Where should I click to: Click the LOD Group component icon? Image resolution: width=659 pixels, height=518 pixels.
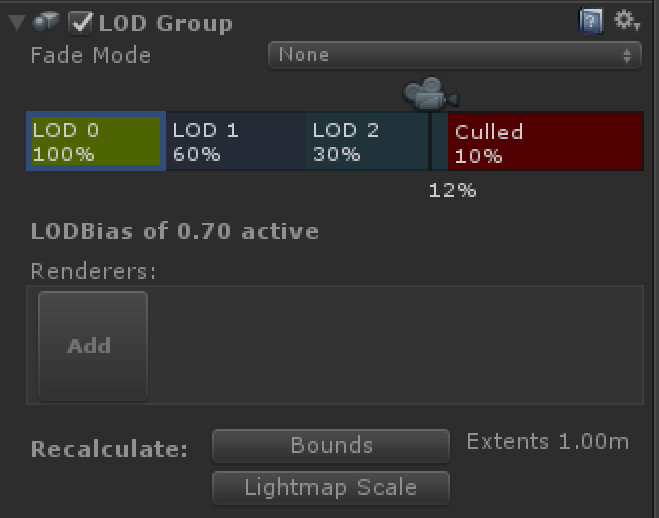(x=46, y=22)
